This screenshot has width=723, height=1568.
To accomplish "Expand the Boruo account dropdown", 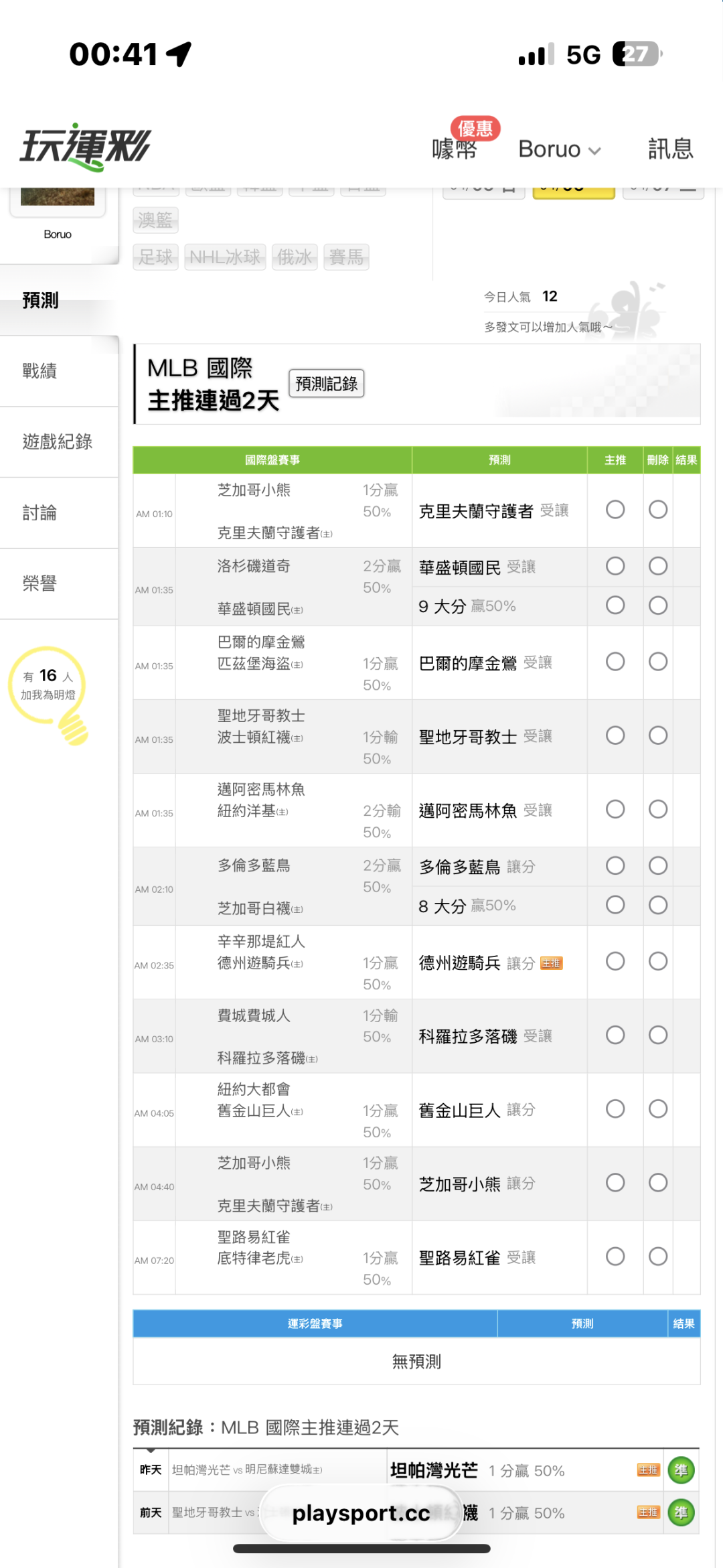I will [559, 149].
